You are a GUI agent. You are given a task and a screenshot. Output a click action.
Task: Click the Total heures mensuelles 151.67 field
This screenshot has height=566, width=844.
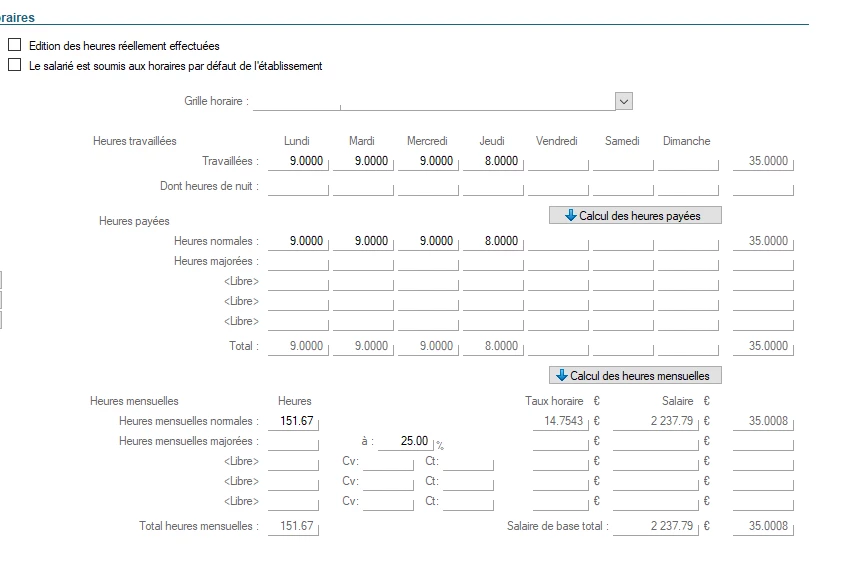(x=293, y=526)
